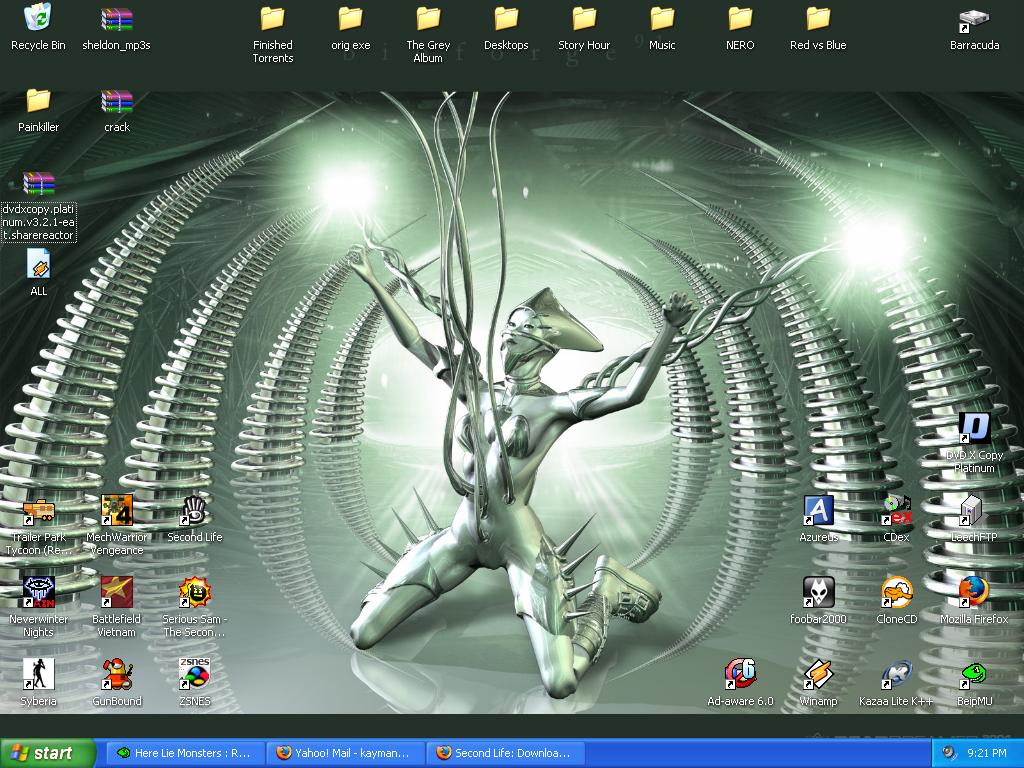Launch Kazaa Lite K++ shortcut
Screen dimensions: 1024x768
pyautogui.click(x=896, y=675)
